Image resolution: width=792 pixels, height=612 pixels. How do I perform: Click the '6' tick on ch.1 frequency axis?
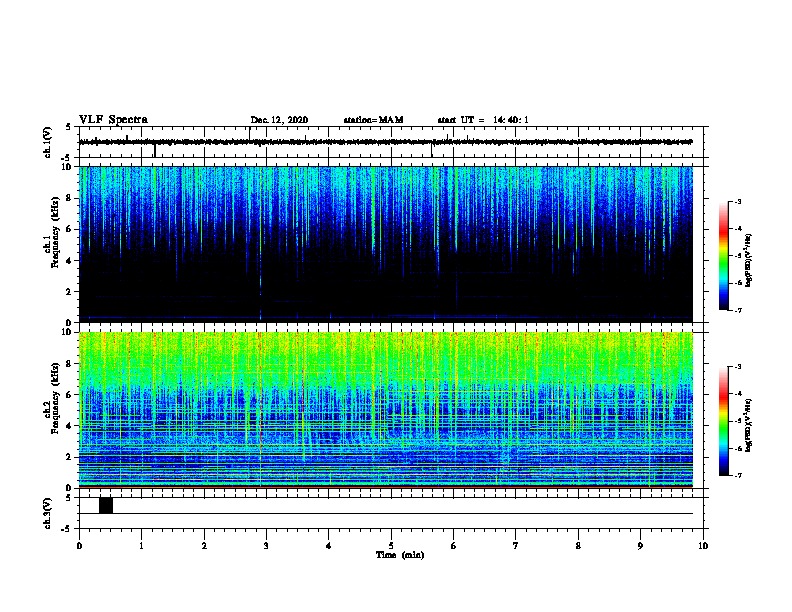[x=69, y=230]
